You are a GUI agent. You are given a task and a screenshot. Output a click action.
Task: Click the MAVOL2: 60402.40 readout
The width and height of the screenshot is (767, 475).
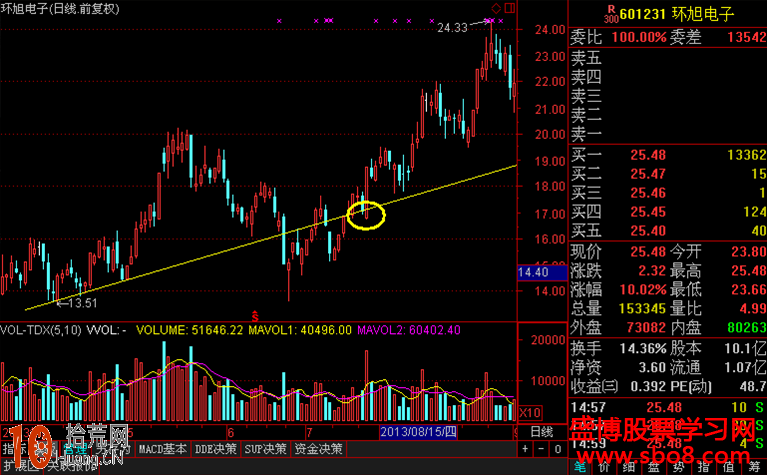(409, 330)
